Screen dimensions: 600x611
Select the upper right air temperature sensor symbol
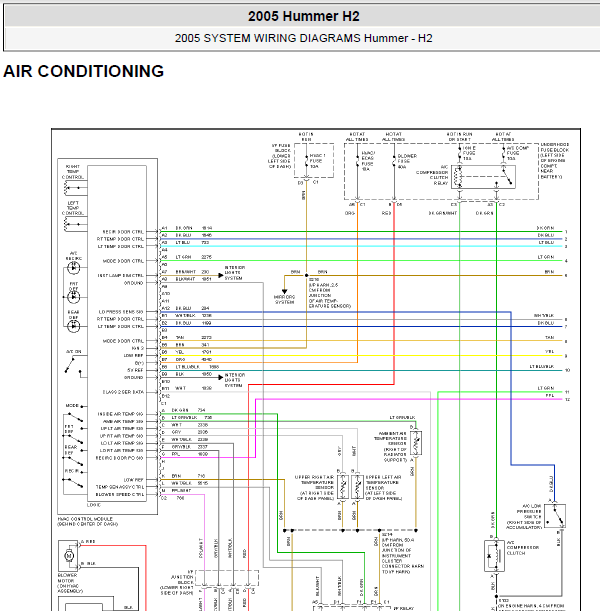pyautogui.click(x=342, y=486)
